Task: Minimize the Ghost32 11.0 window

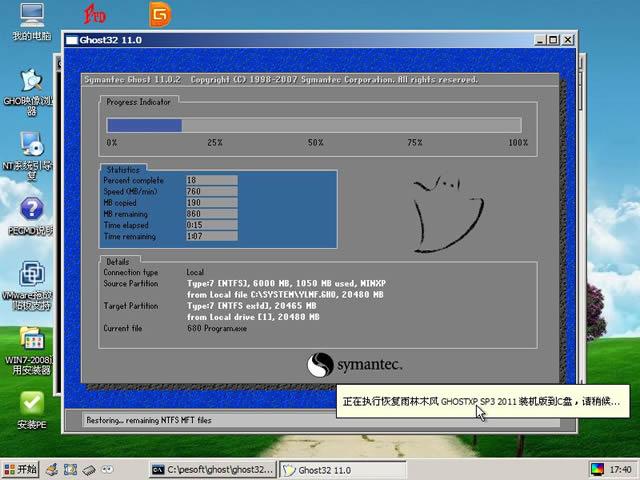Action: [540, 40]
